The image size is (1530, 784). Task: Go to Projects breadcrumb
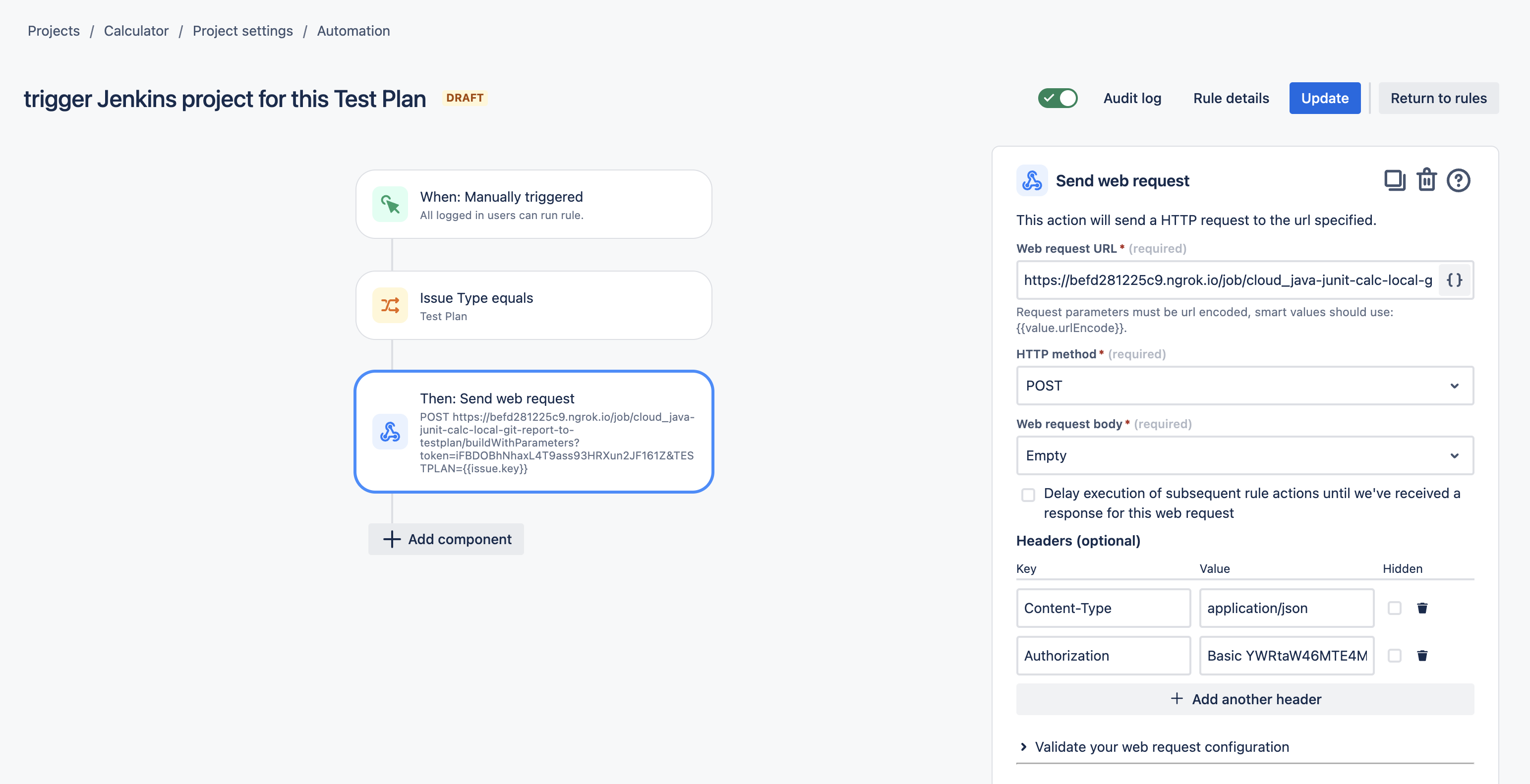[x=54, y=31]
